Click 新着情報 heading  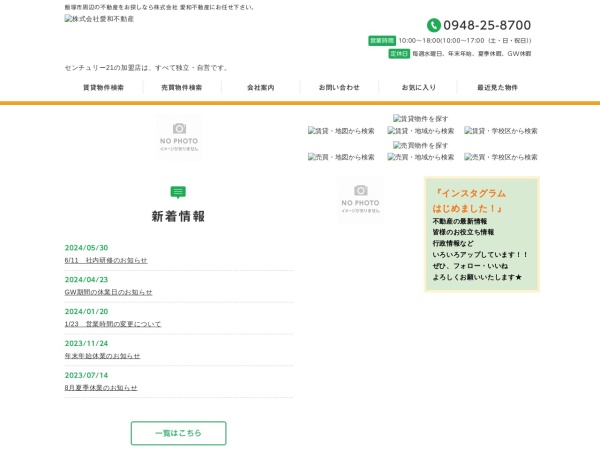point(178,216)
